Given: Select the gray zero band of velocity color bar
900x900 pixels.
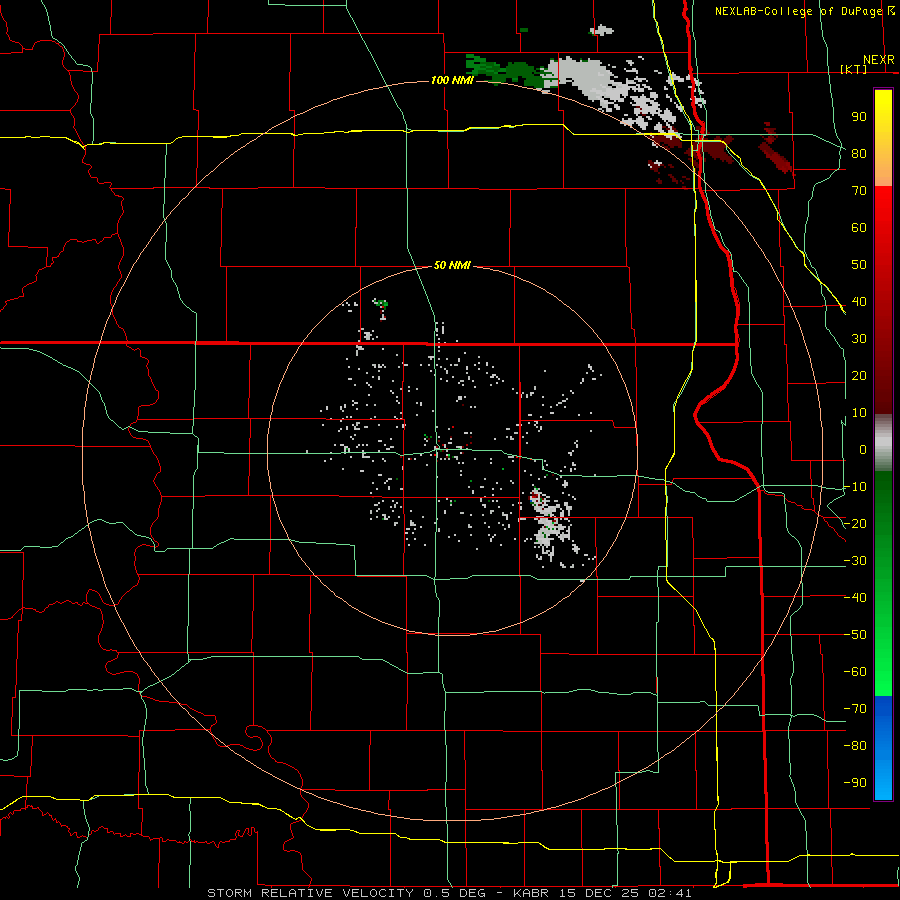Looking at the screenshot, I should [883, 443].
